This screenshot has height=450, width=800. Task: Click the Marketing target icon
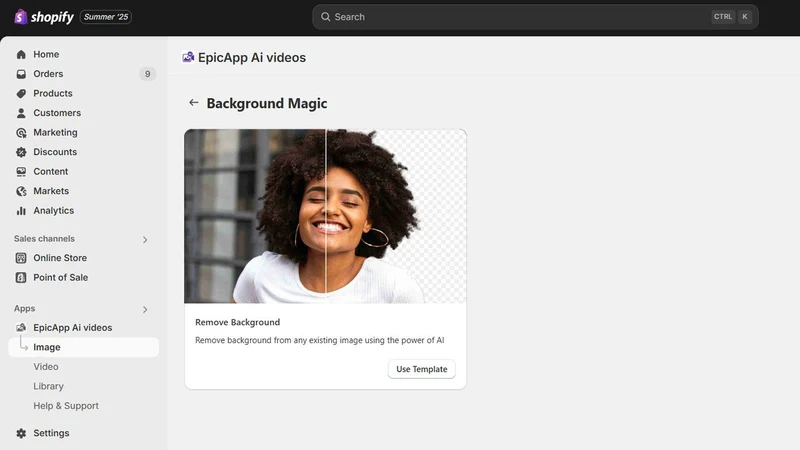point(21,133)
